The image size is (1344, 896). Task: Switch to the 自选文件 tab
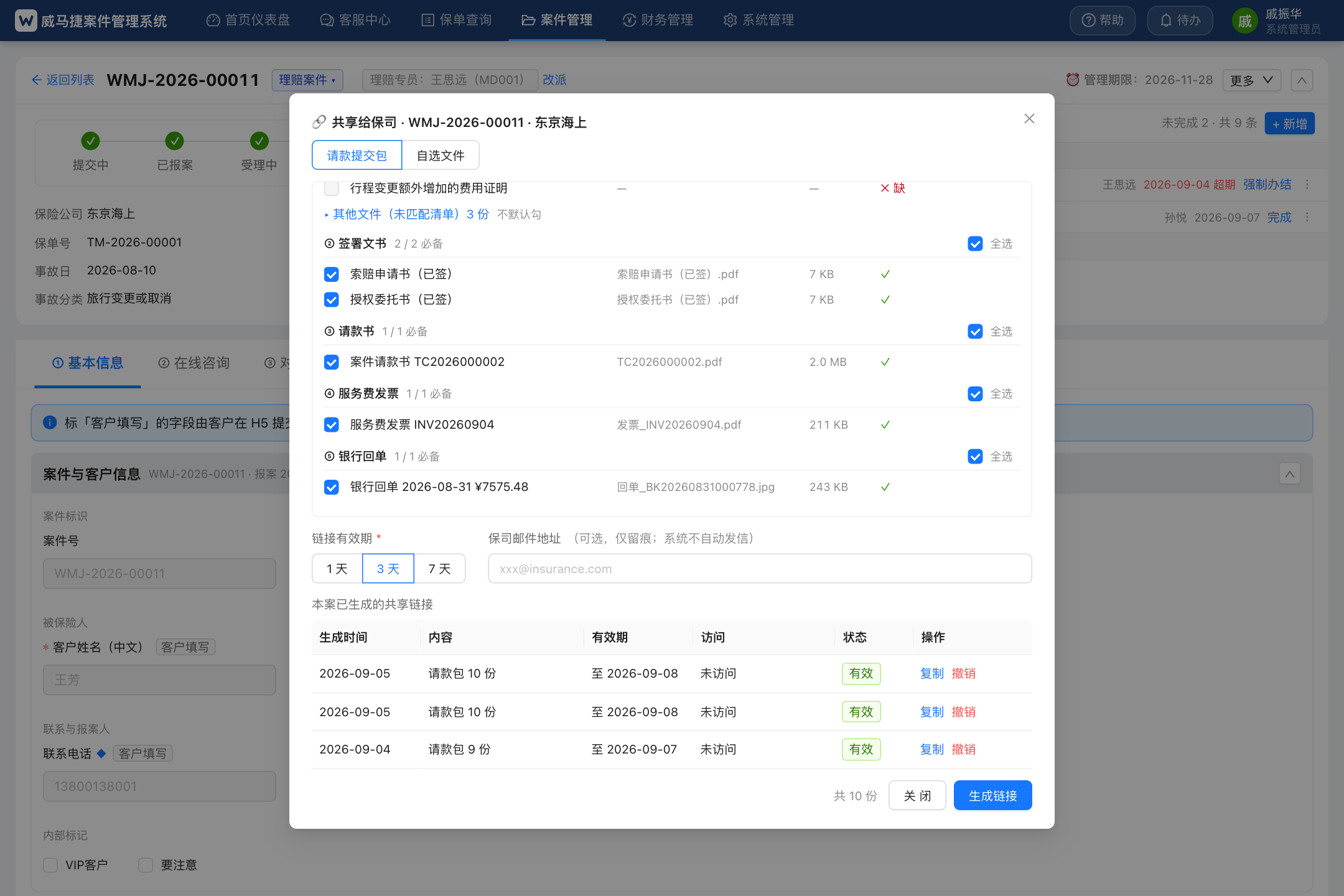(x=441, y=155)
